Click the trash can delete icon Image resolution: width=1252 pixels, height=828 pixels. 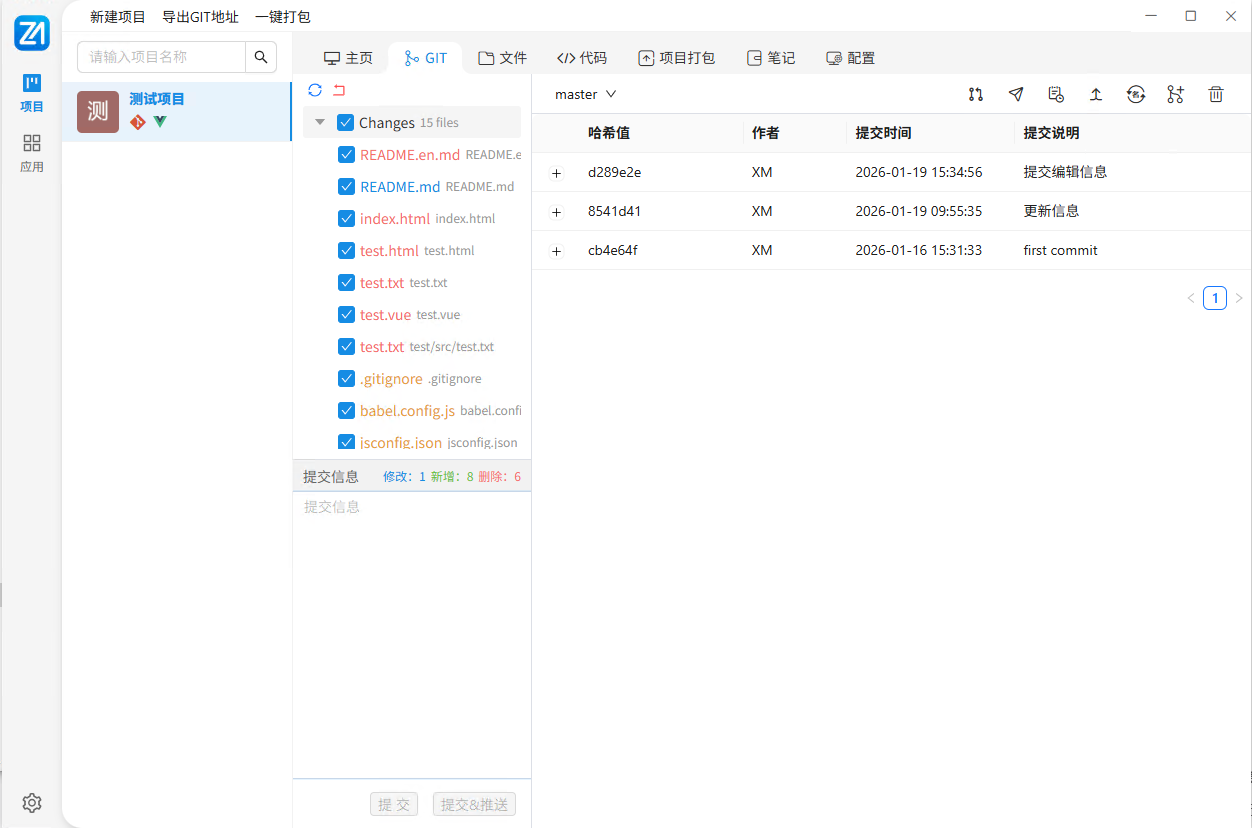(x=1215, y=94)
